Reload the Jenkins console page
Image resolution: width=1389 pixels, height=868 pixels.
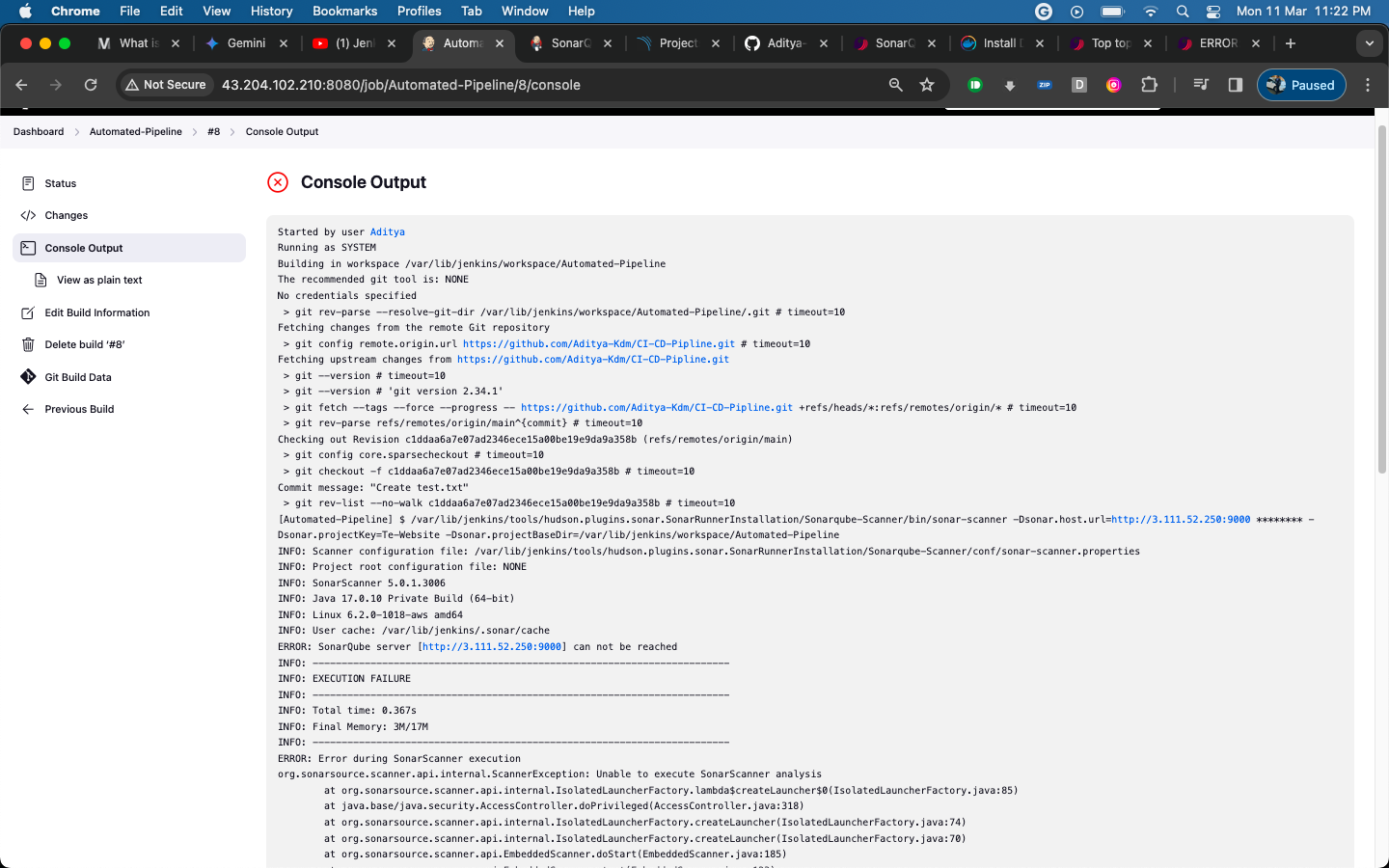pyautogui.click(x=91, y=85)
